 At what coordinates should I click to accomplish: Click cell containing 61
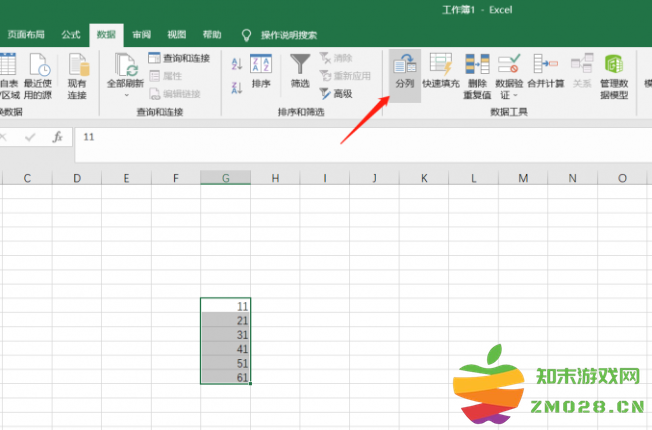point(225,377)
